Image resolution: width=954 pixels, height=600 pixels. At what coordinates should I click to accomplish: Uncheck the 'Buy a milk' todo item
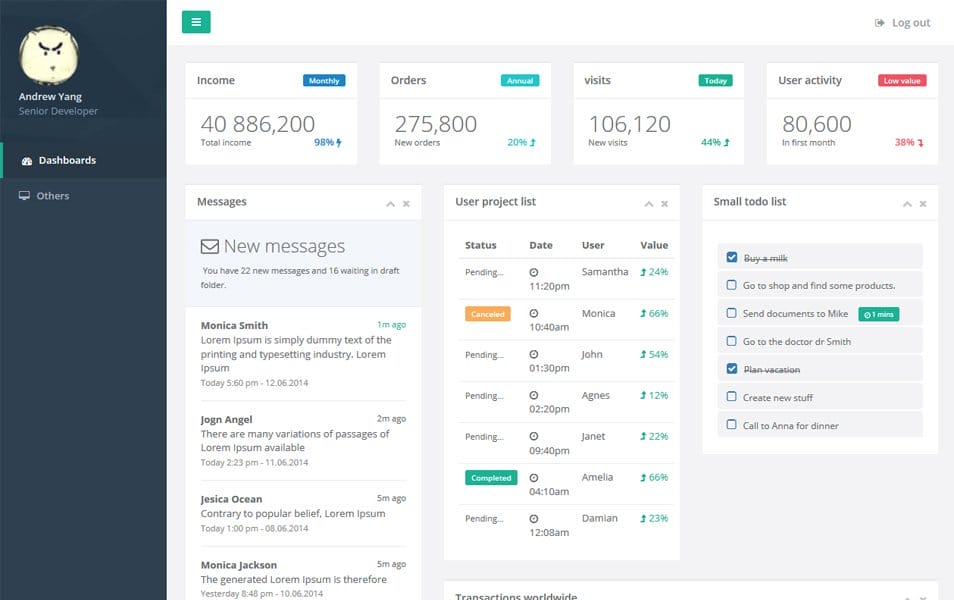pos(732,257)
